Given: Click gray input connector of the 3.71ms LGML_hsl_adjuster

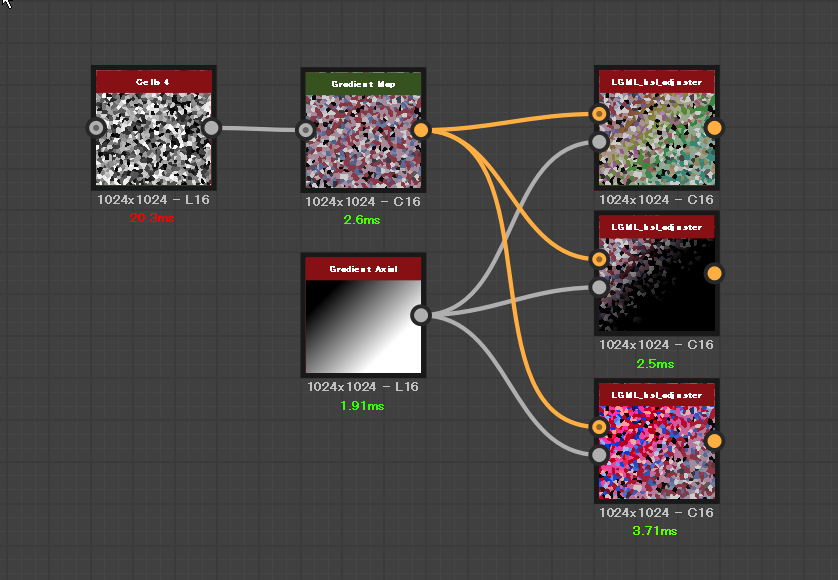Looking at the screenshot, I should (x=599, y=455).
